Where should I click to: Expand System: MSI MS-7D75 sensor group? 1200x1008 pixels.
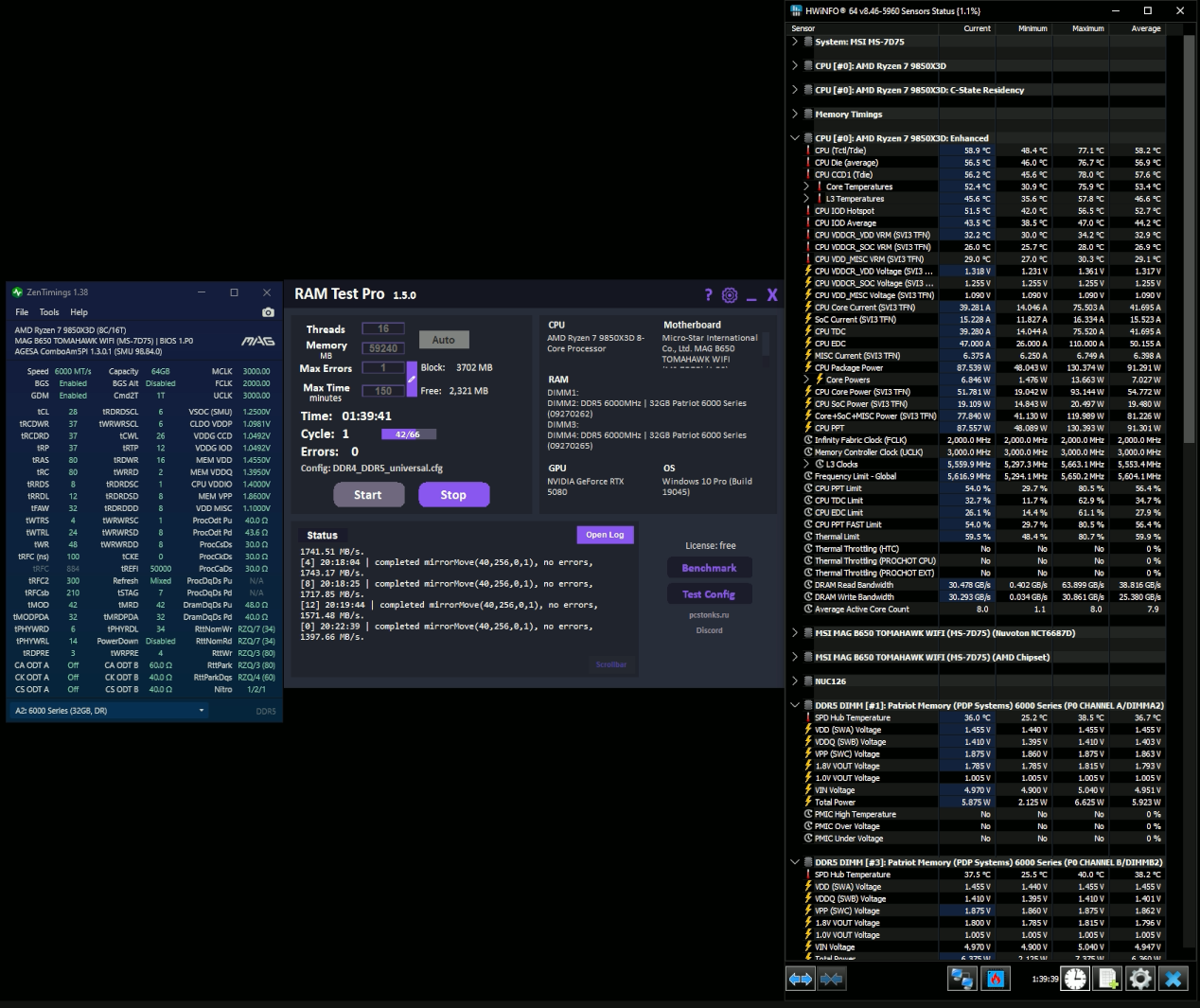795,42
